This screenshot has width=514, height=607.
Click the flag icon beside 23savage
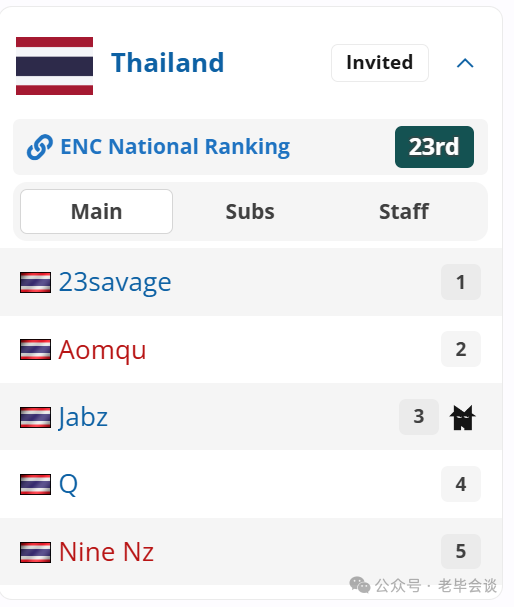tap(35, 282)
